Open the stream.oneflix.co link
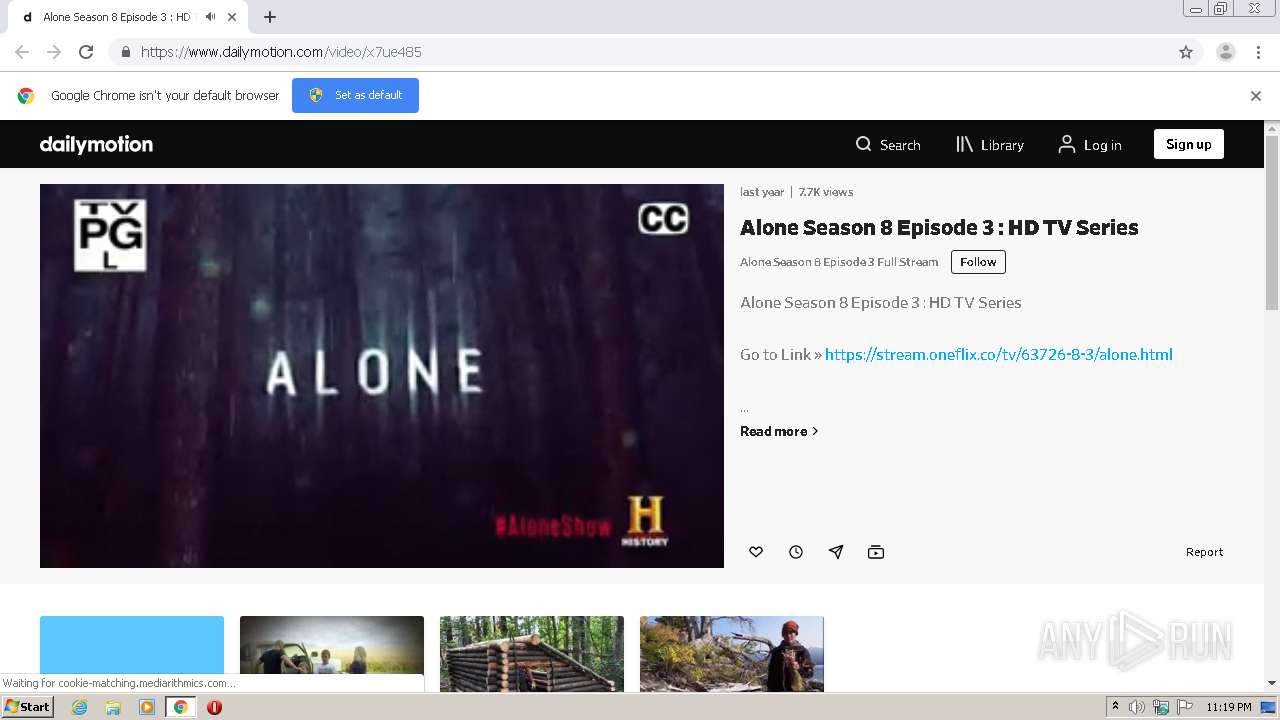 (998, 354)
